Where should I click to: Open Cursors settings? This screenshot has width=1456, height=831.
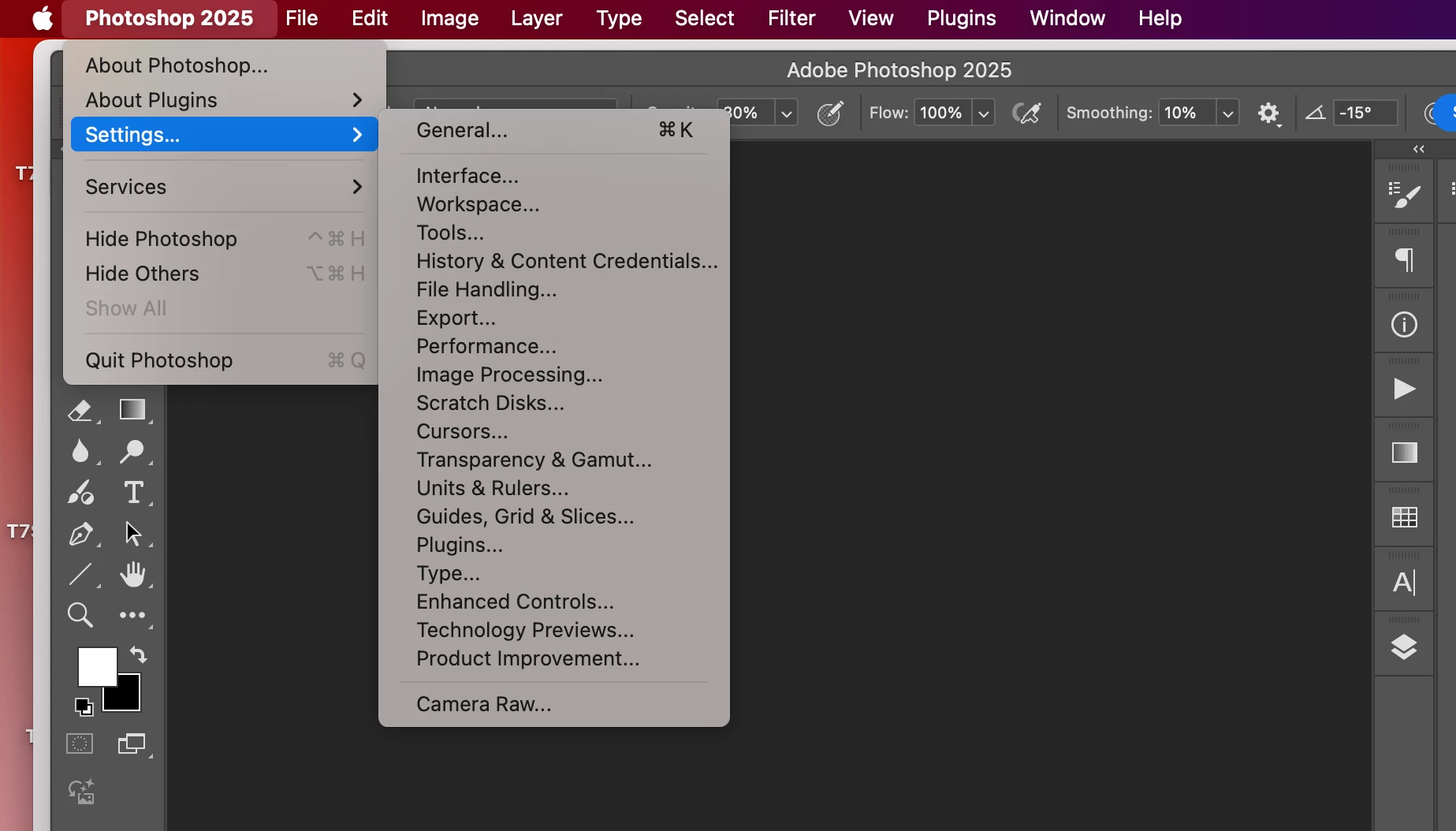[x=553, y=431]
